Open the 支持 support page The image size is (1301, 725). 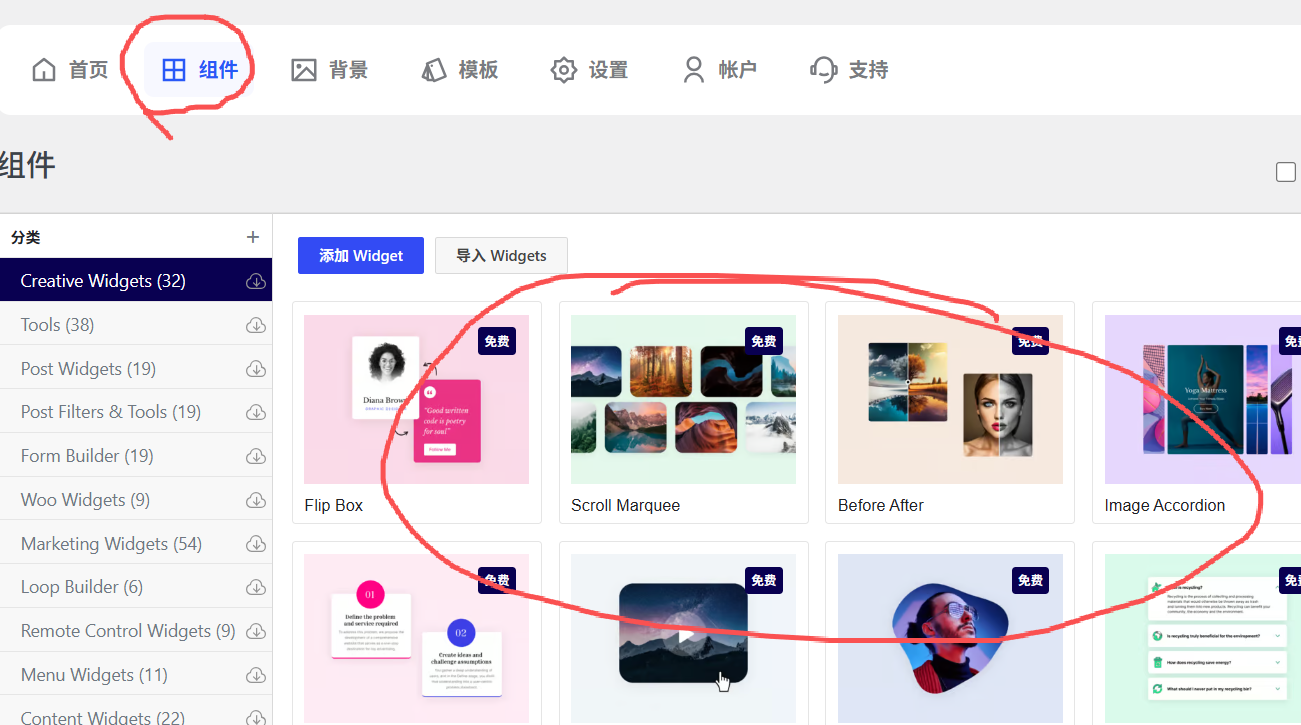click(x=848, y=70)
